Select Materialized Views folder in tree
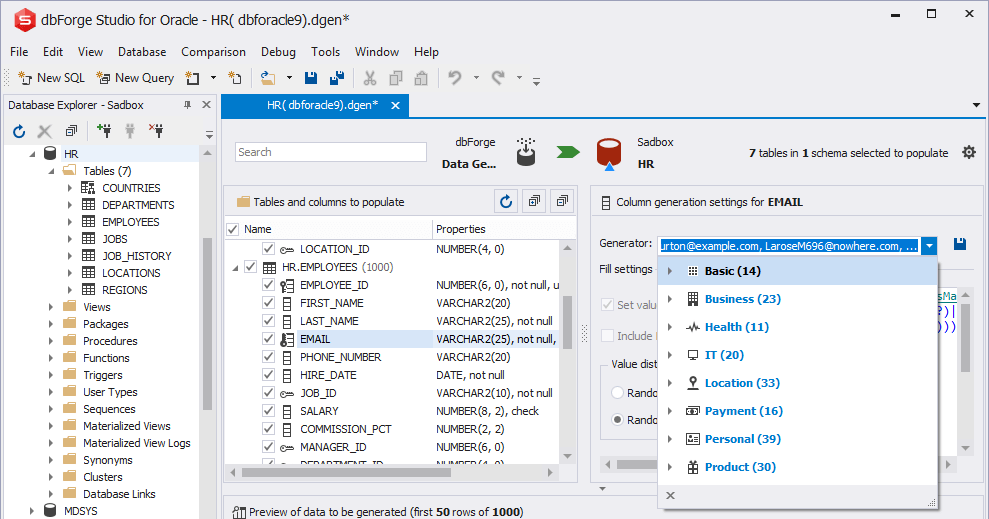 126,426
